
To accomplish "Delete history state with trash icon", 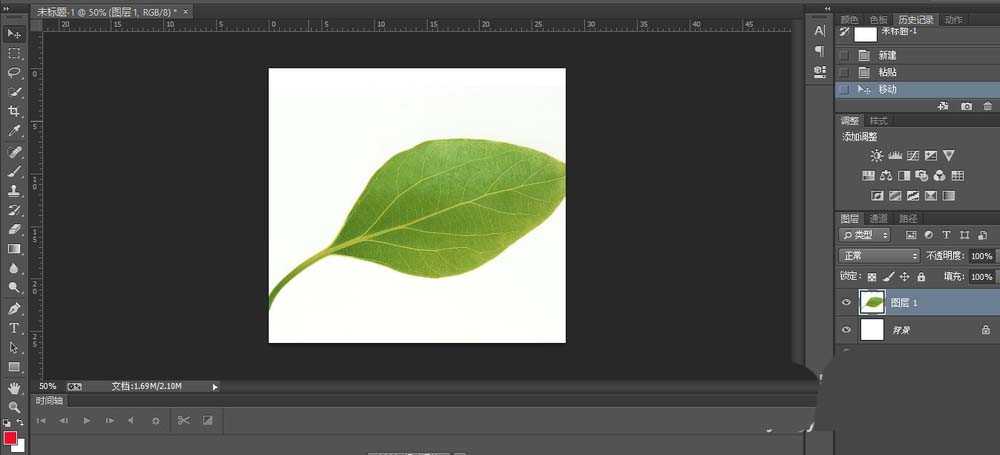I will pos(988,106).
